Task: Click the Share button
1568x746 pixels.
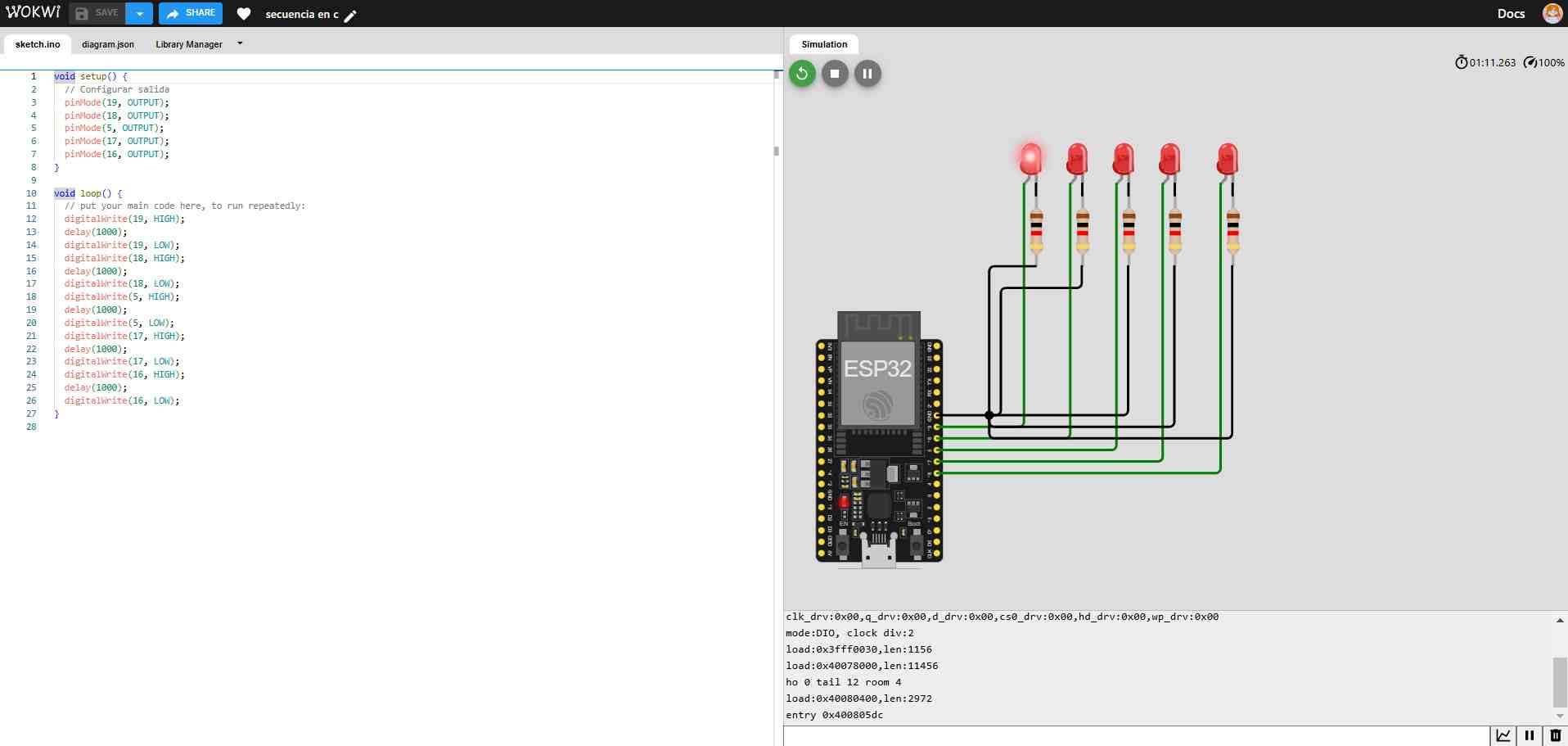Action: tap(191, 13)
